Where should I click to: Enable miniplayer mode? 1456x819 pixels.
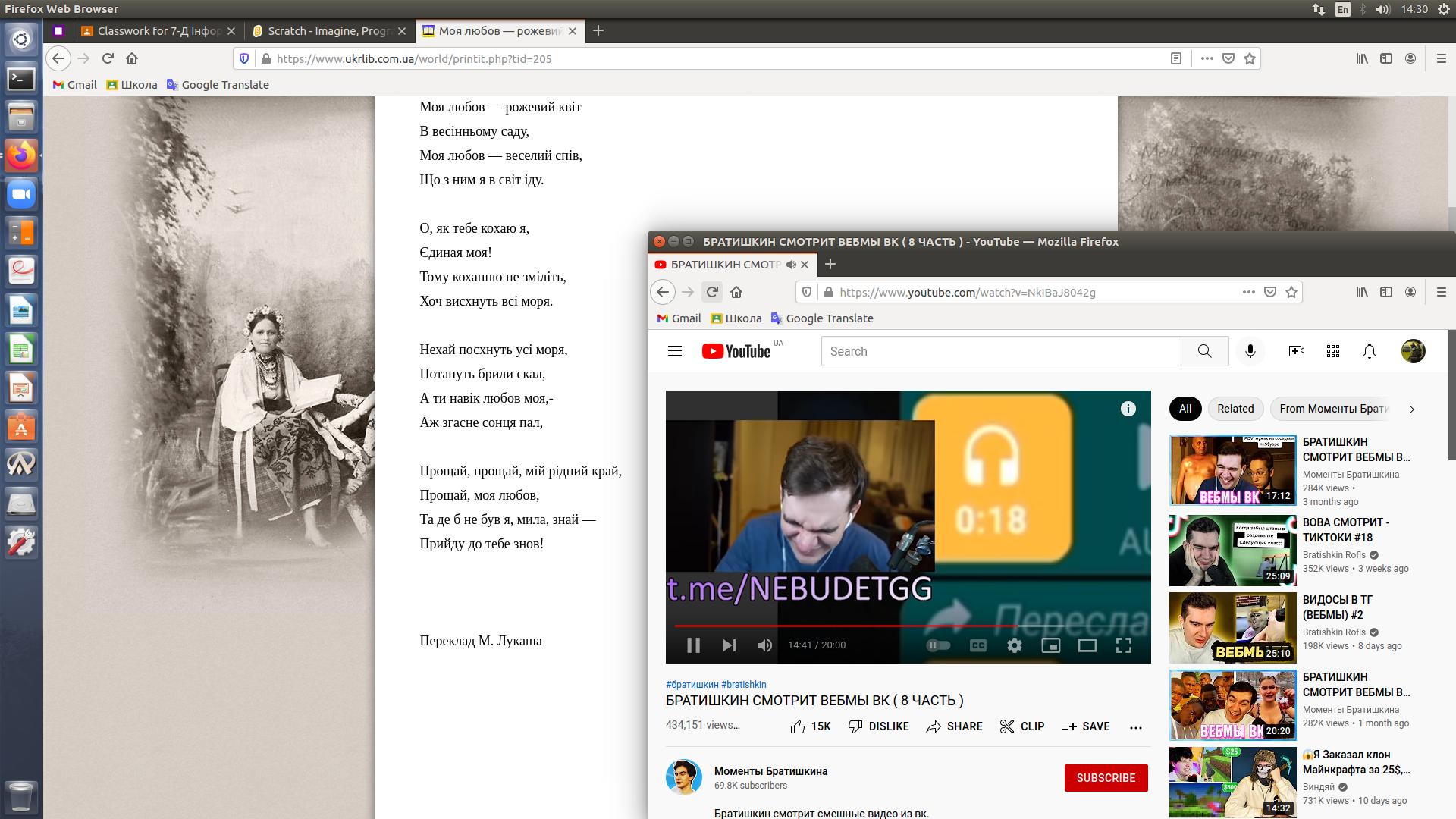pos(1050,645)
